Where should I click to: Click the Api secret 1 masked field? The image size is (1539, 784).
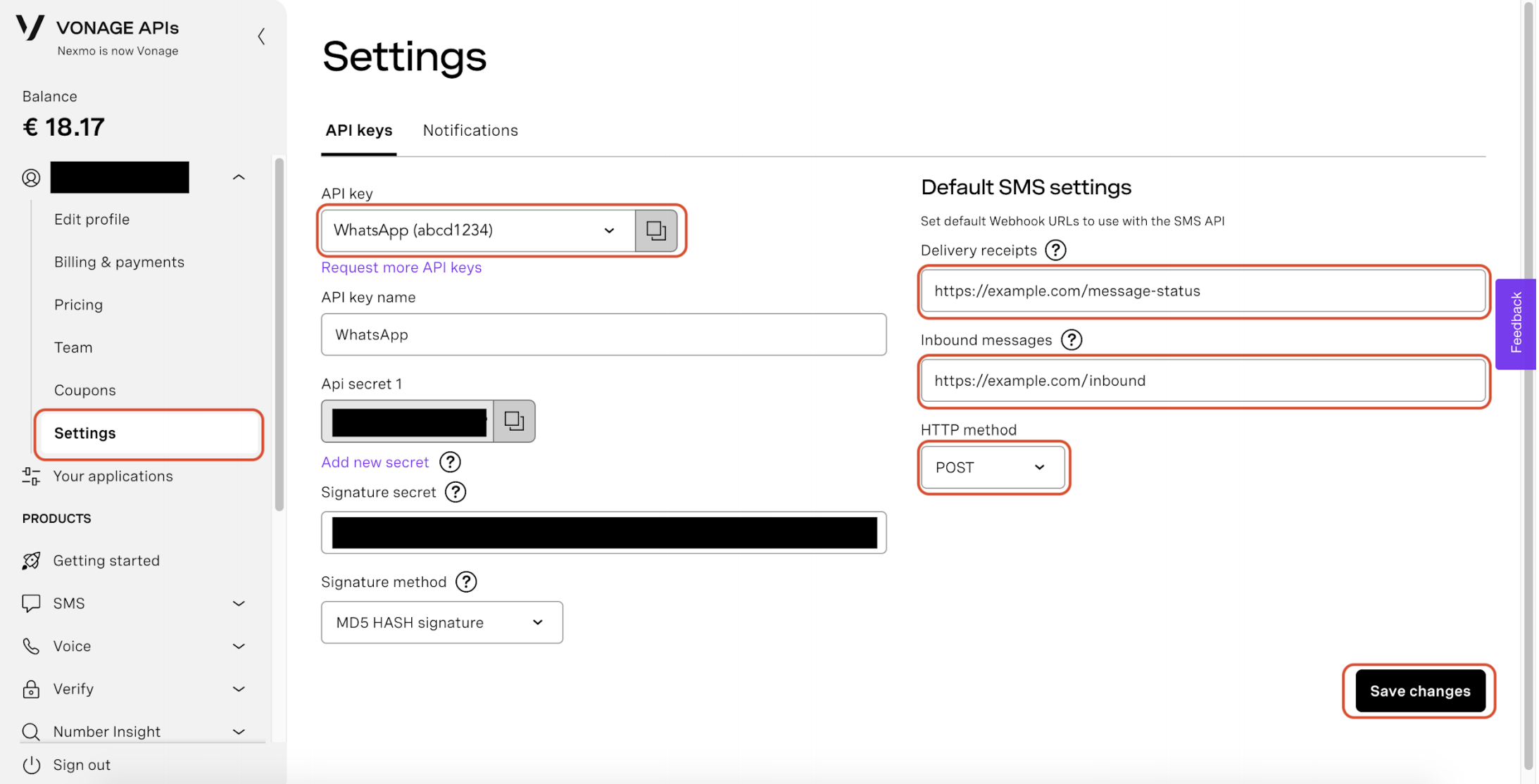pos(408,421)
